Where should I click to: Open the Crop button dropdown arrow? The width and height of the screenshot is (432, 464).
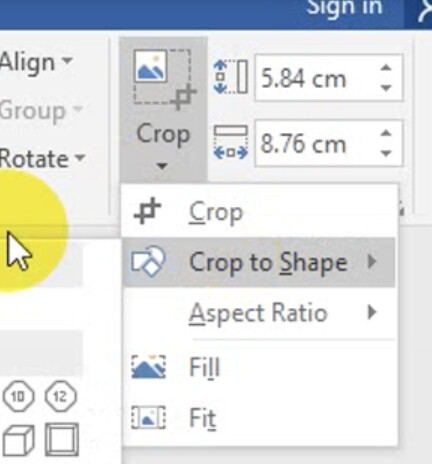tap(162, 166)
